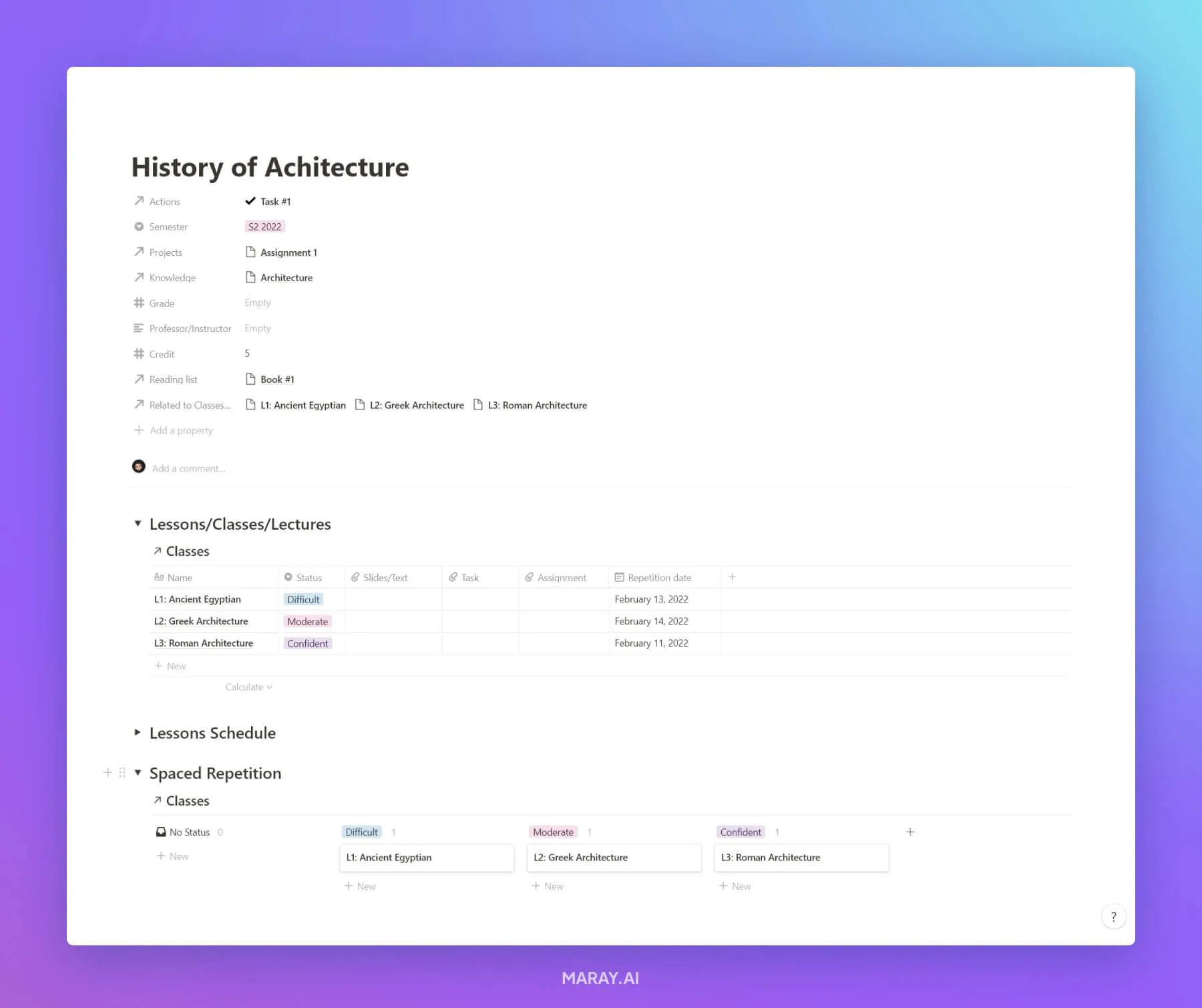1202x1008 pixels.
Task: Open the Architecture knowledge page
Action: pos(286,277)
